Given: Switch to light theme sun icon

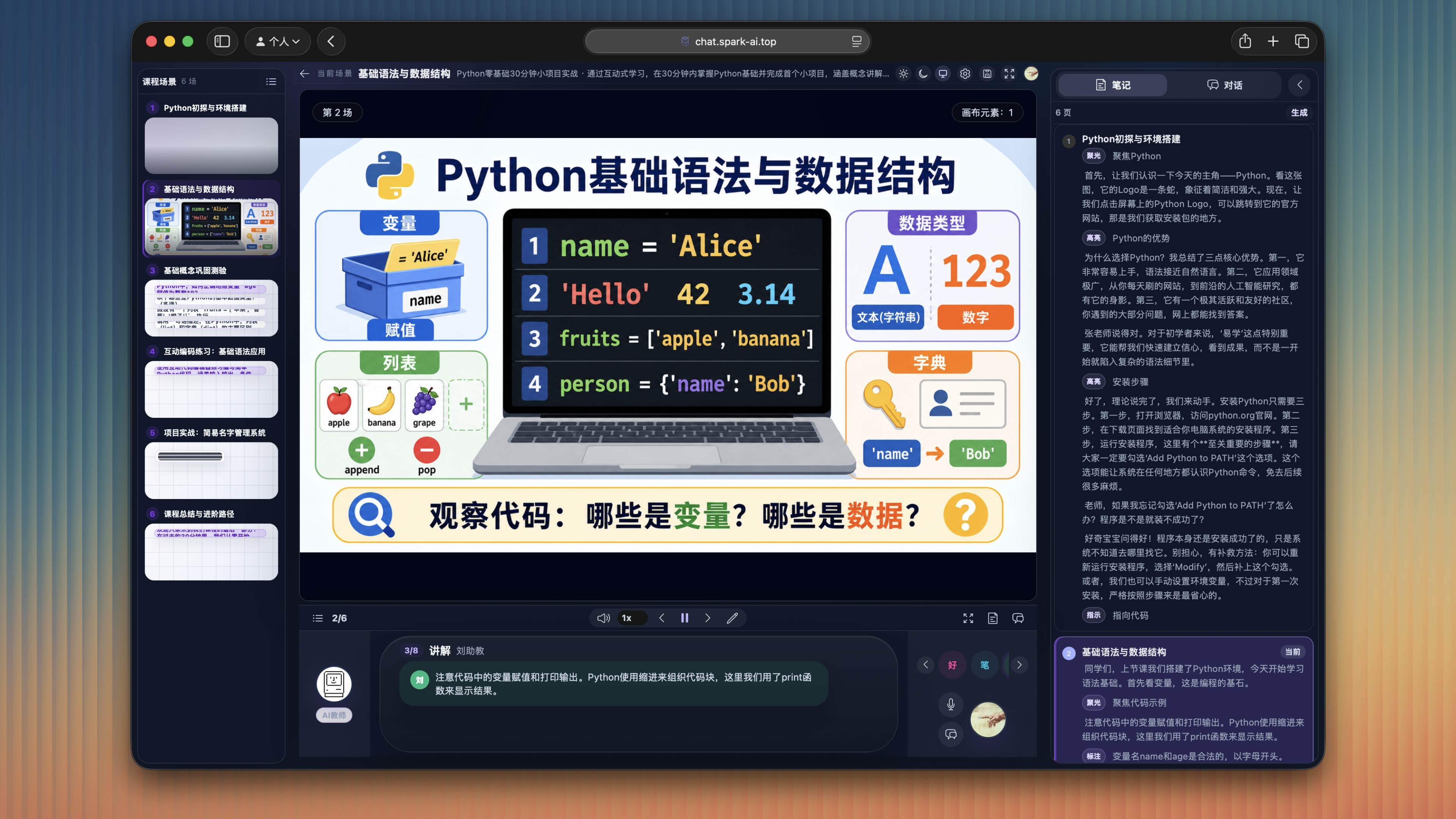Looking at the screenshot, I should click(x=903, y=74).
